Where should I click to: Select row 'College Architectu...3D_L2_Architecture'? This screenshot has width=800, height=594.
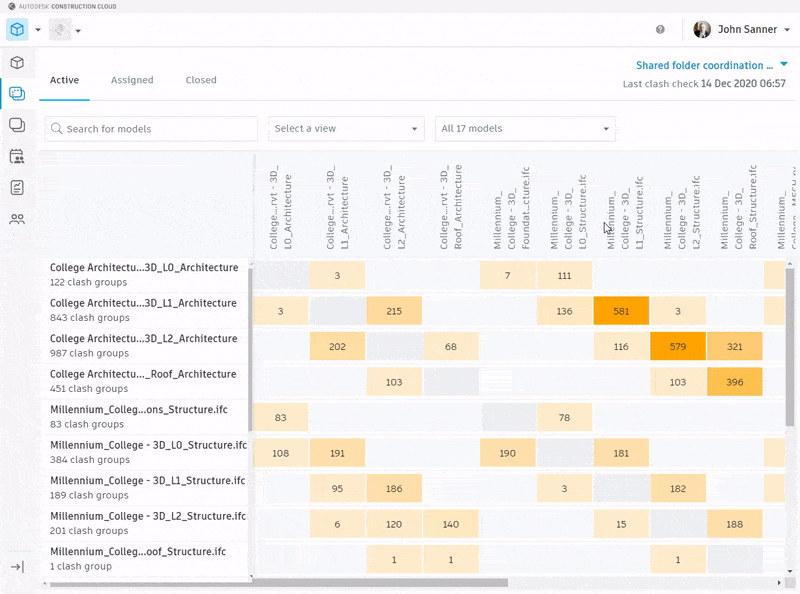tap(146, 345)
